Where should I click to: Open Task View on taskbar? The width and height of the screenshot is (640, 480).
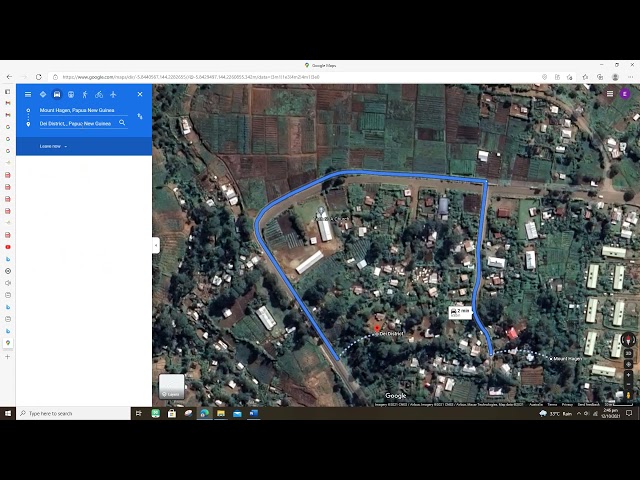139,413
